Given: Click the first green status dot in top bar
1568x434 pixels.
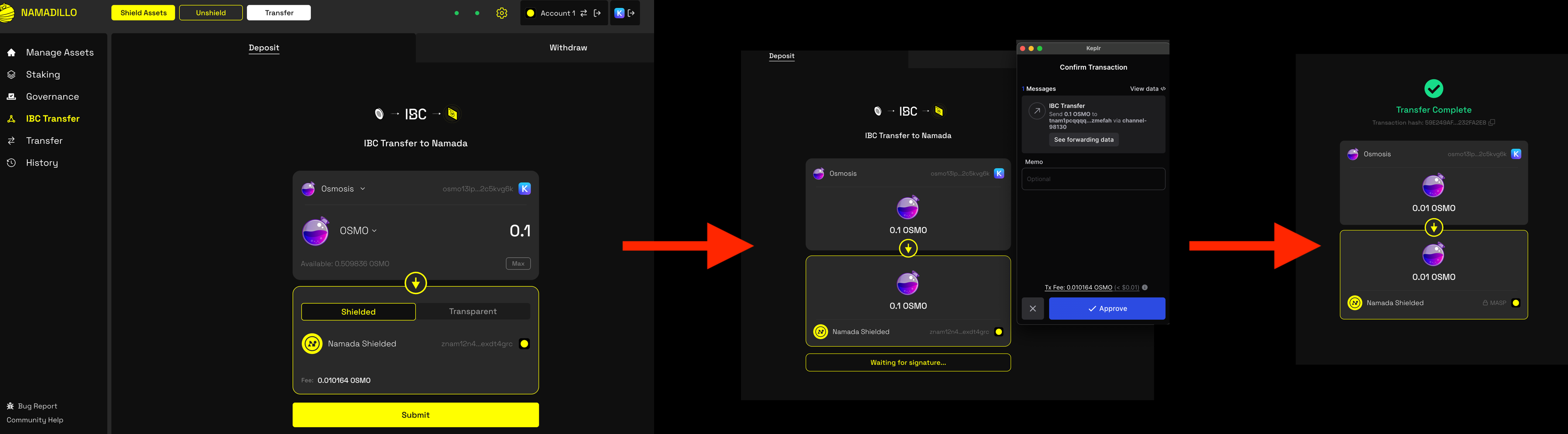Looking at the screenshot, I should [456, 13].
